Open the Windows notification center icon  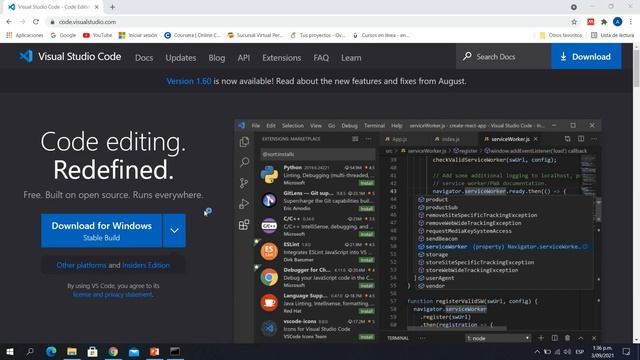click(627, 351)
